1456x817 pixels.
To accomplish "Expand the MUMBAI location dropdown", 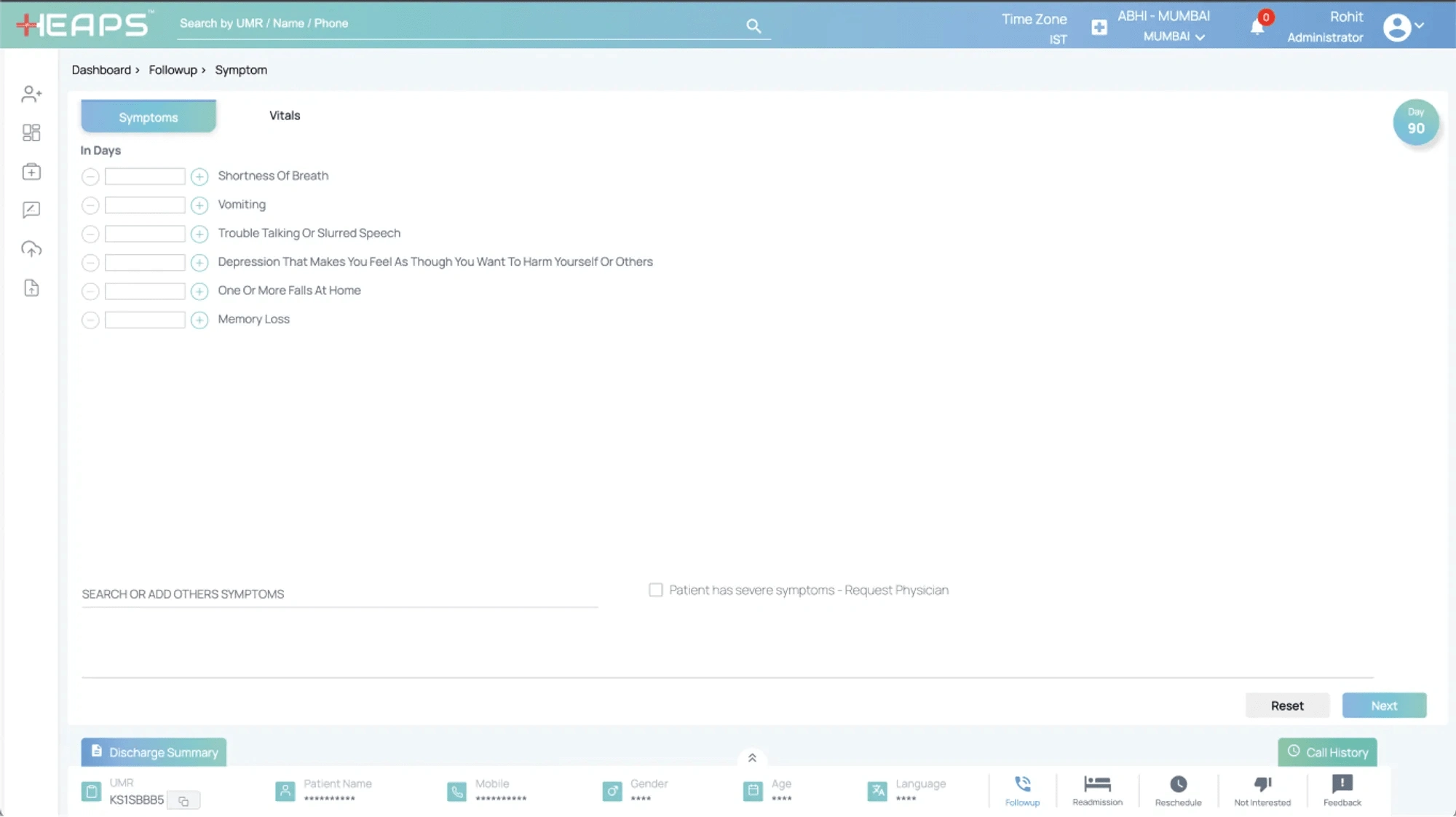I will click(x=1200, y=37).
